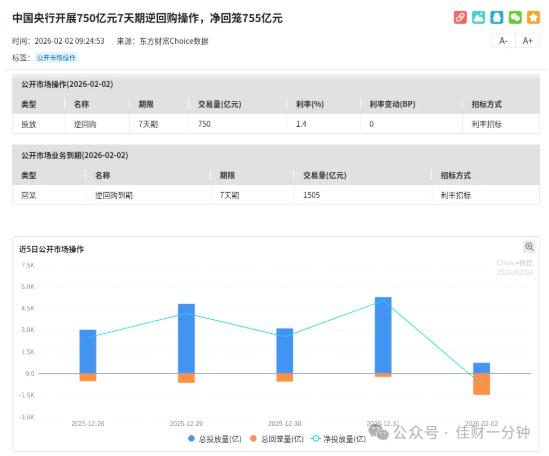This screenshot has width=549, height=456.
Task: Select the orange bar for 2026-02-02
Action: [481, 384]
